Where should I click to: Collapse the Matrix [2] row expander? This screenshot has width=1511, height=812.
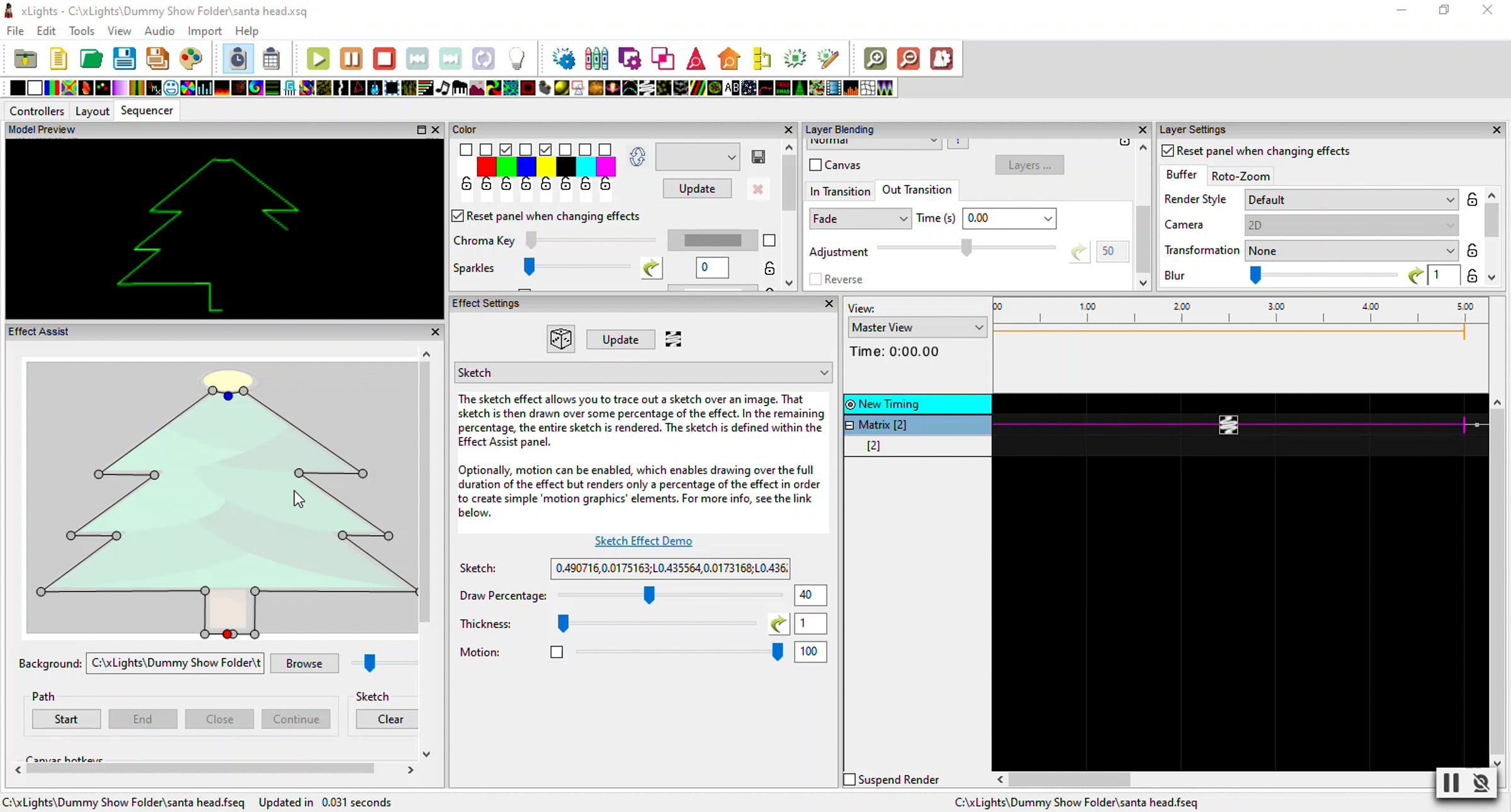point(849,425)
